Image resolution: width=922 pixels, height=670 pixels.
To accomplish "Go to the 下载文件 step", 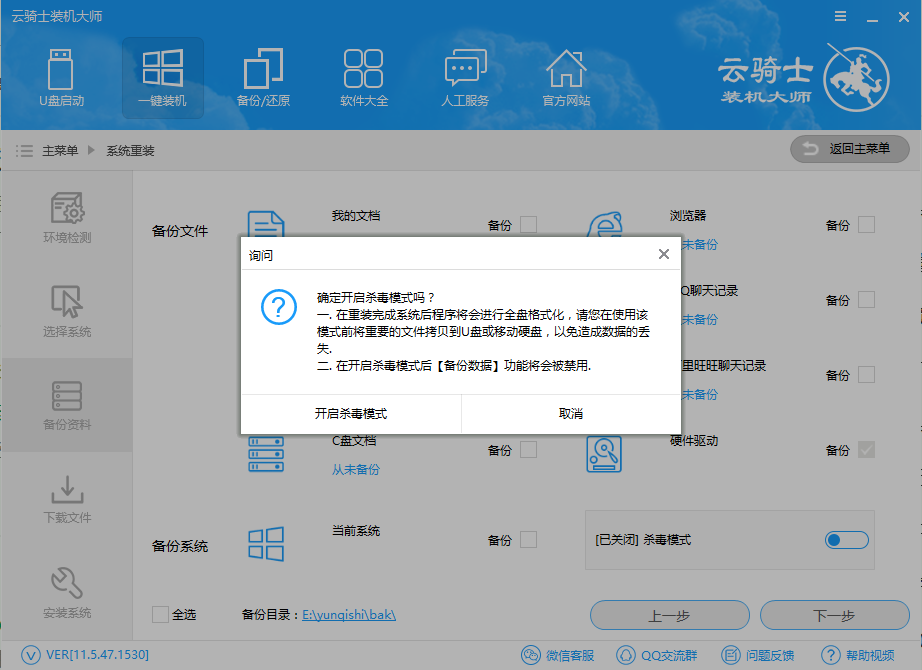I will click(x=67, y=499).
